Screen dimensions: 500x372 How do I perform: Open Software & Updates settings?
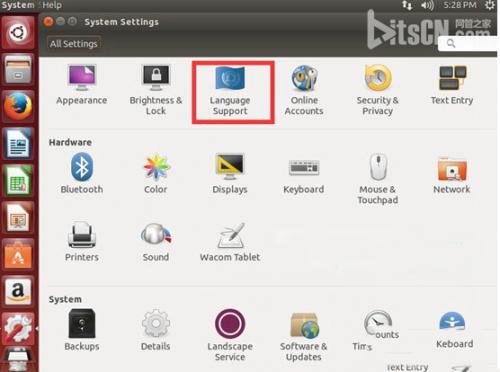[304, 337]
